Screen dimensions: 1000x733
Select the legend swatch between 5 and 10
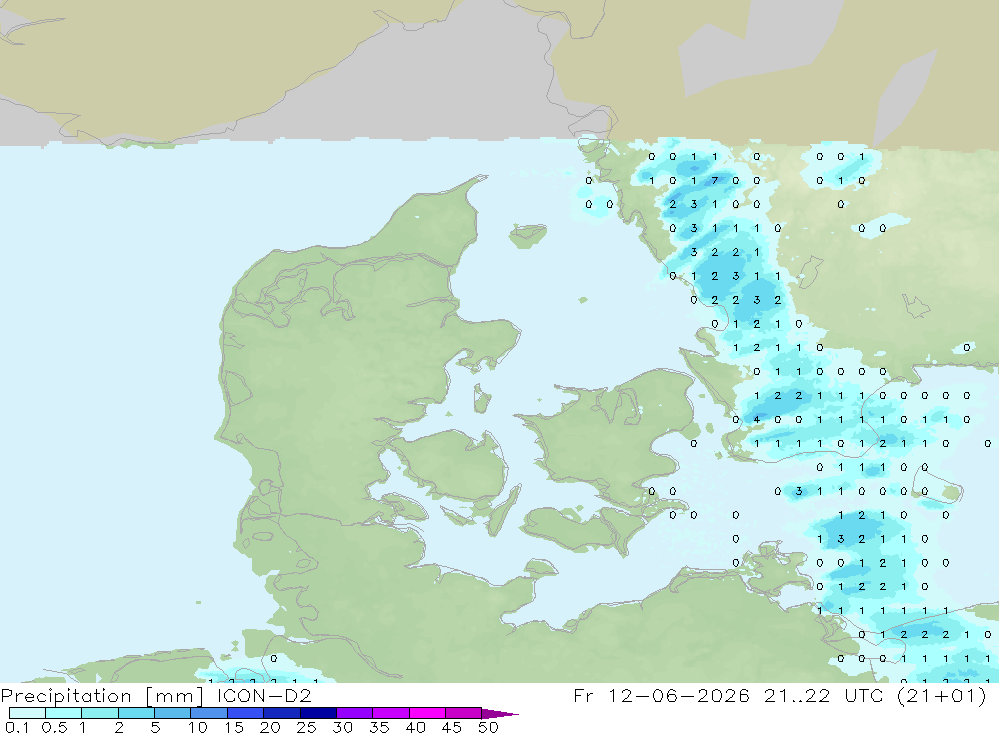[x=173, y=713]
